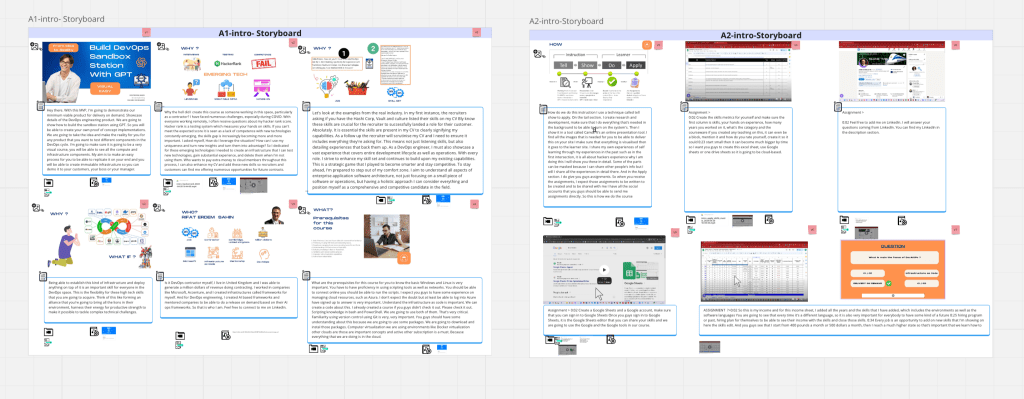1024x399 pixels.
Task: Open the orange-bordered document next to circle 2
Action: coord(395,65)
